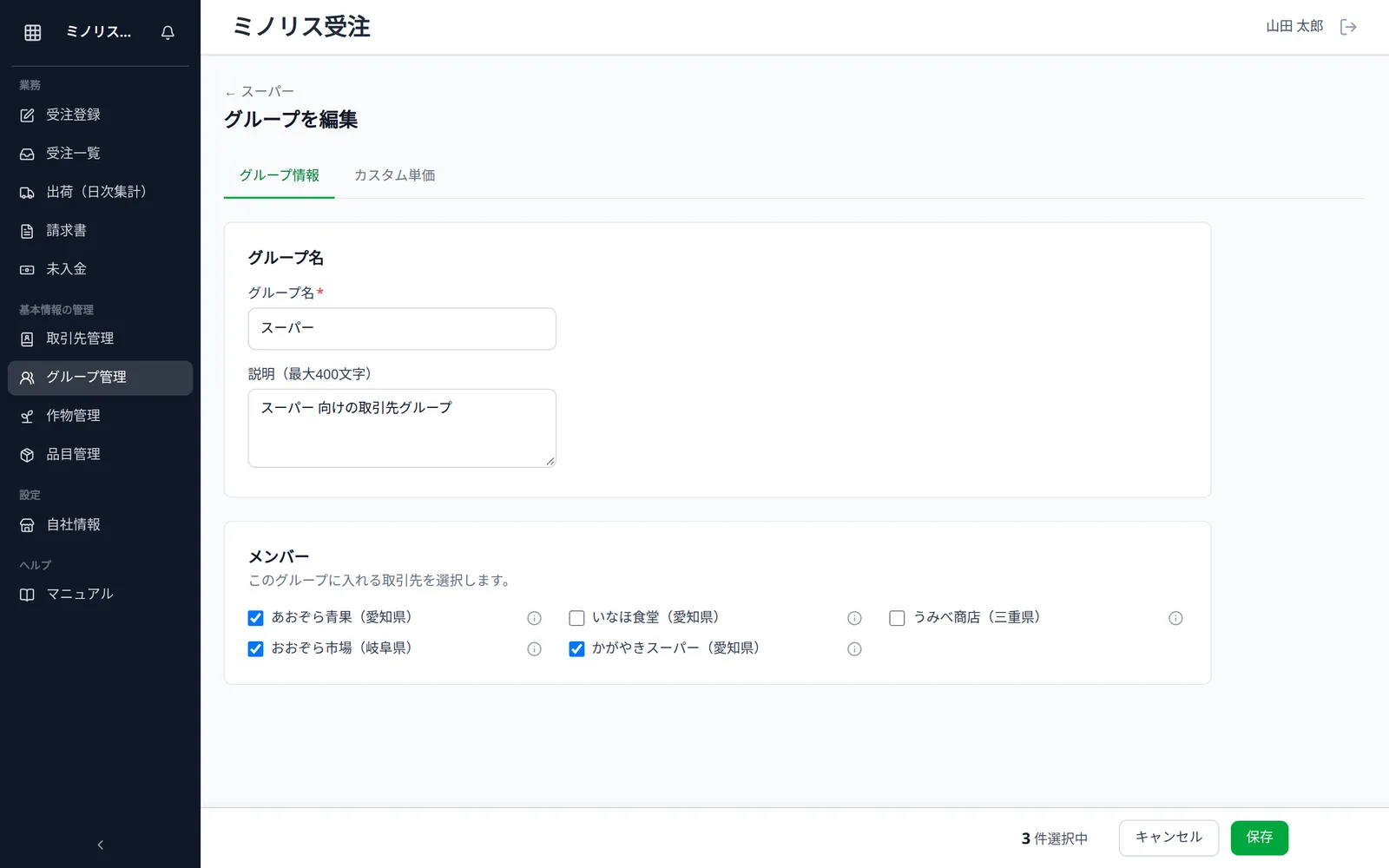1389x868 pixels.
Task: Open グループ管理 in the sidebar
Action: pyautogui.click(x=100, y=378)
